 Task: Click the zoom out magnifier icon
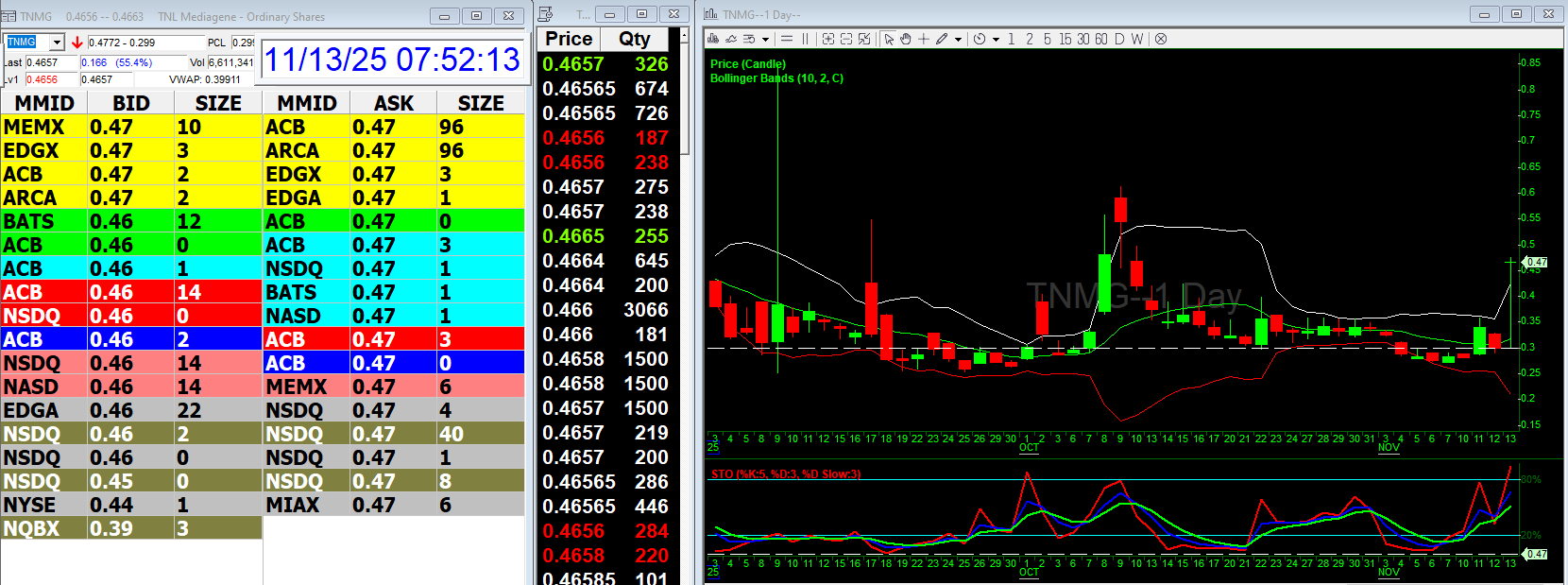[846, 39]
